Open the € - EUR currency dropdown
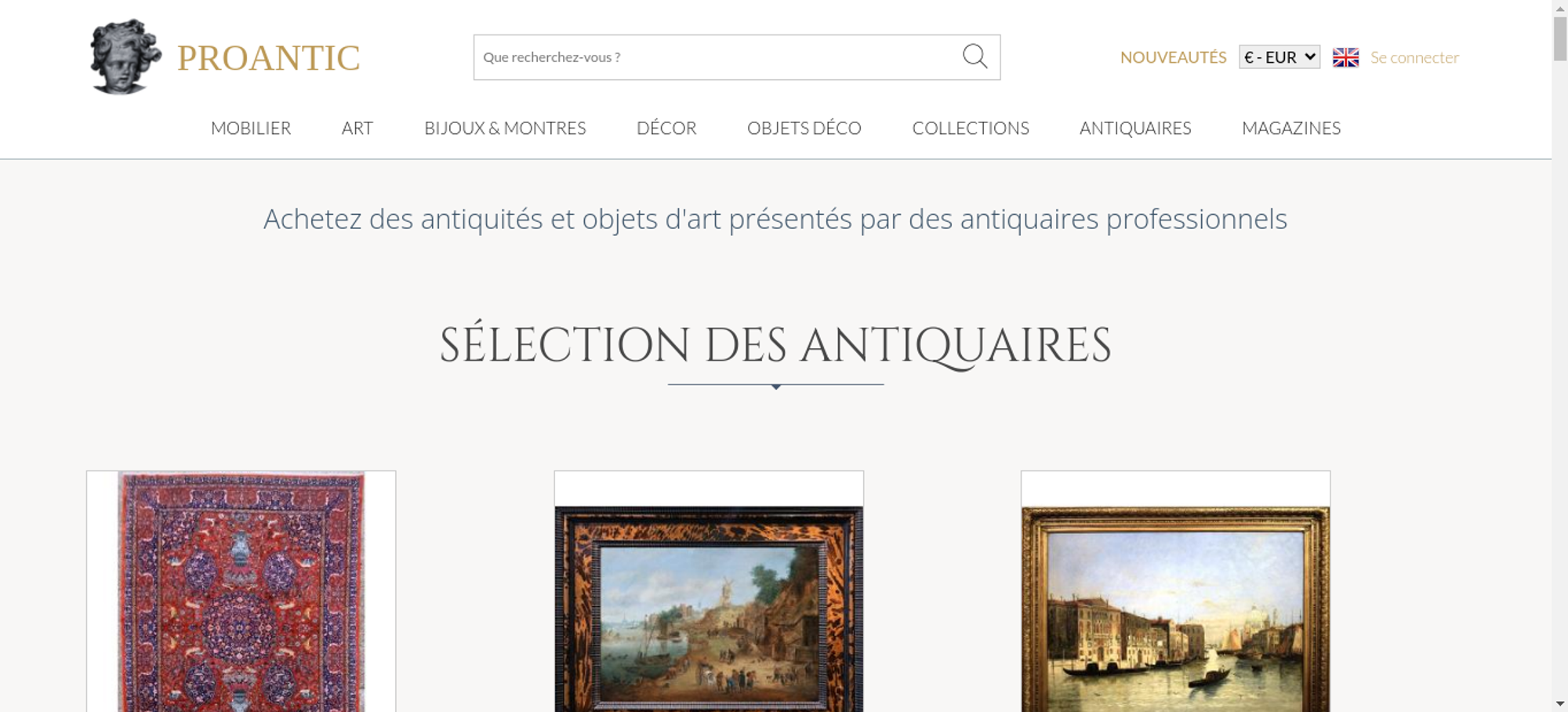 tap(1279, 57)
